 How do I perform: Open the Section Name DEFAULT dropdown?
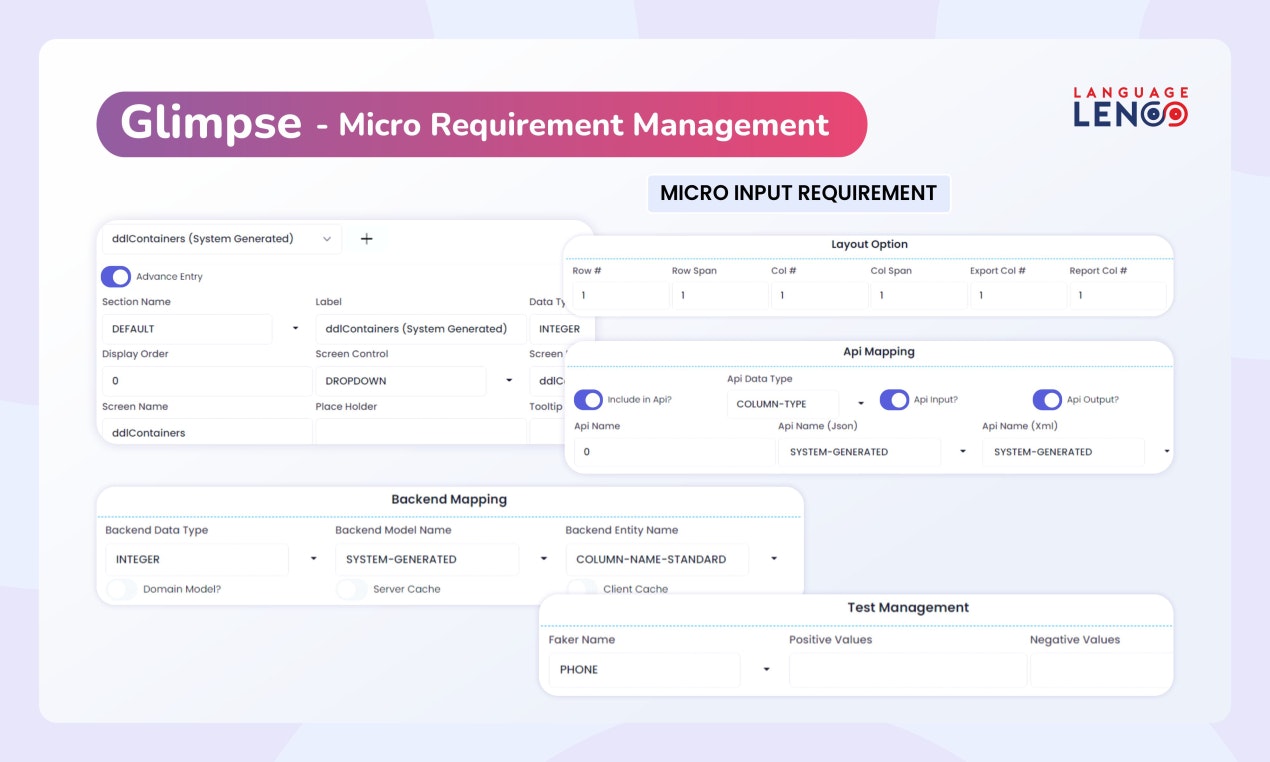pos(202,329)
